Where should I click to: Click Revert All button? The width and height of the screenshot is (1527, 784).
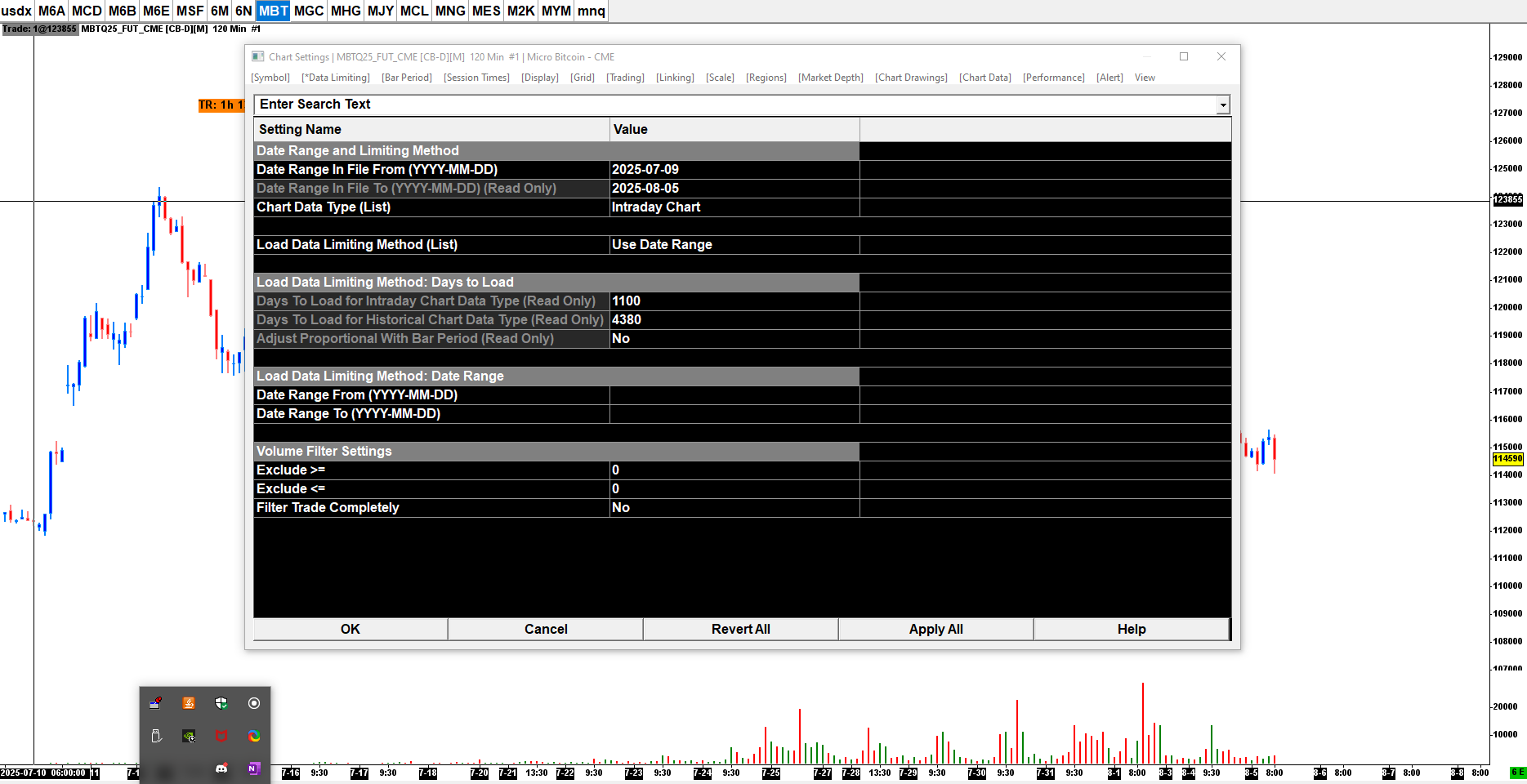click(741, 629)
